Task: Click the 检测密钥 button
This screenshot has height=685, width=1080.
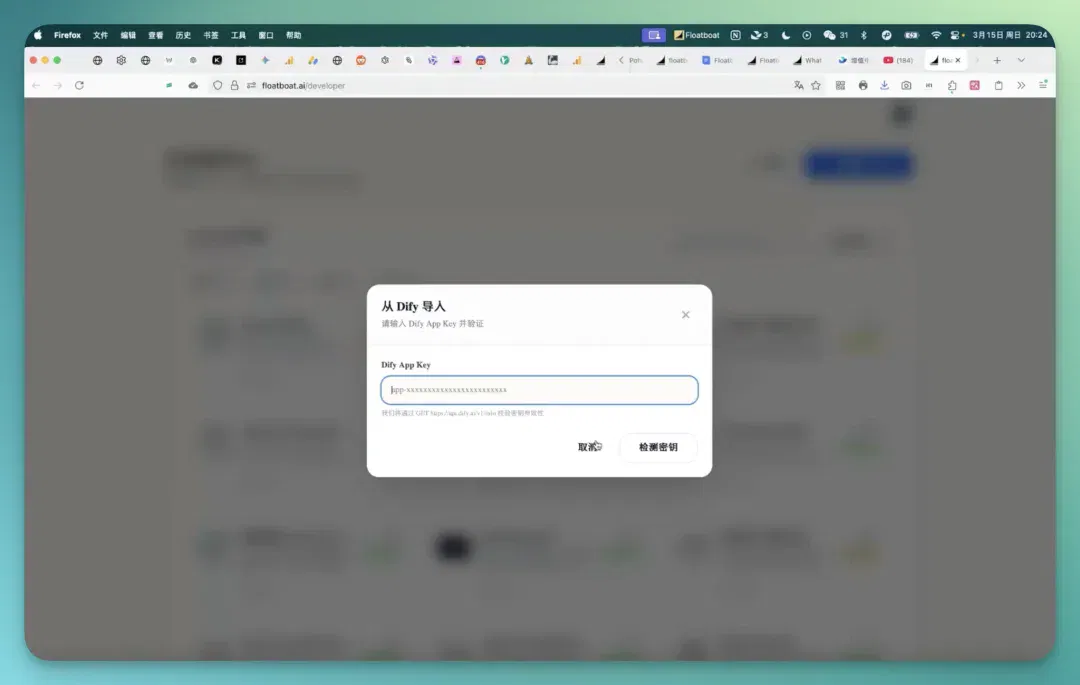Action: (x=658, y=447)
